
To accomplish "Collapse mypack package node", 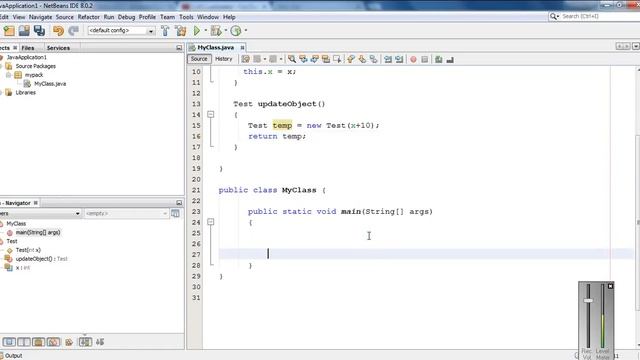I will [x=8, y=75].
